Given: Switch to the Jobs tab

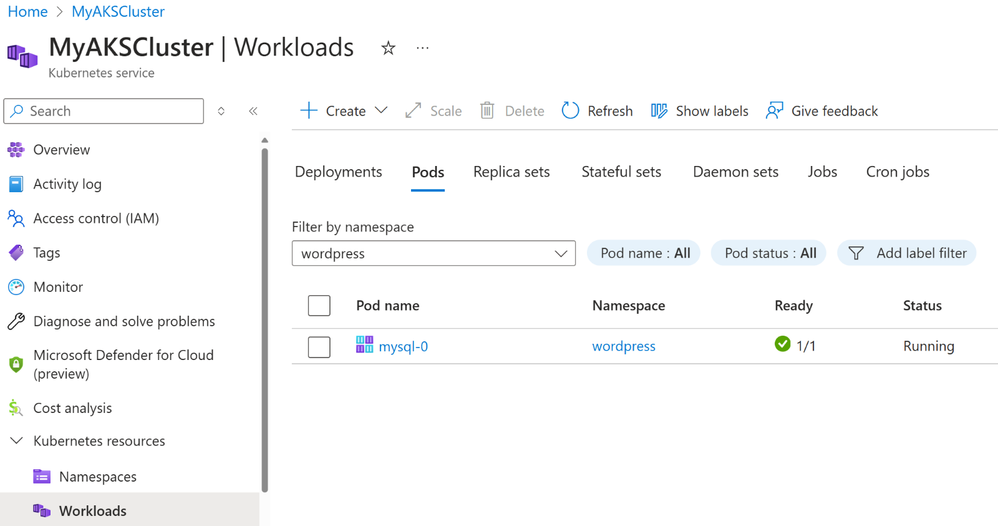Looking at the screenshot, I should pos(822,172).
